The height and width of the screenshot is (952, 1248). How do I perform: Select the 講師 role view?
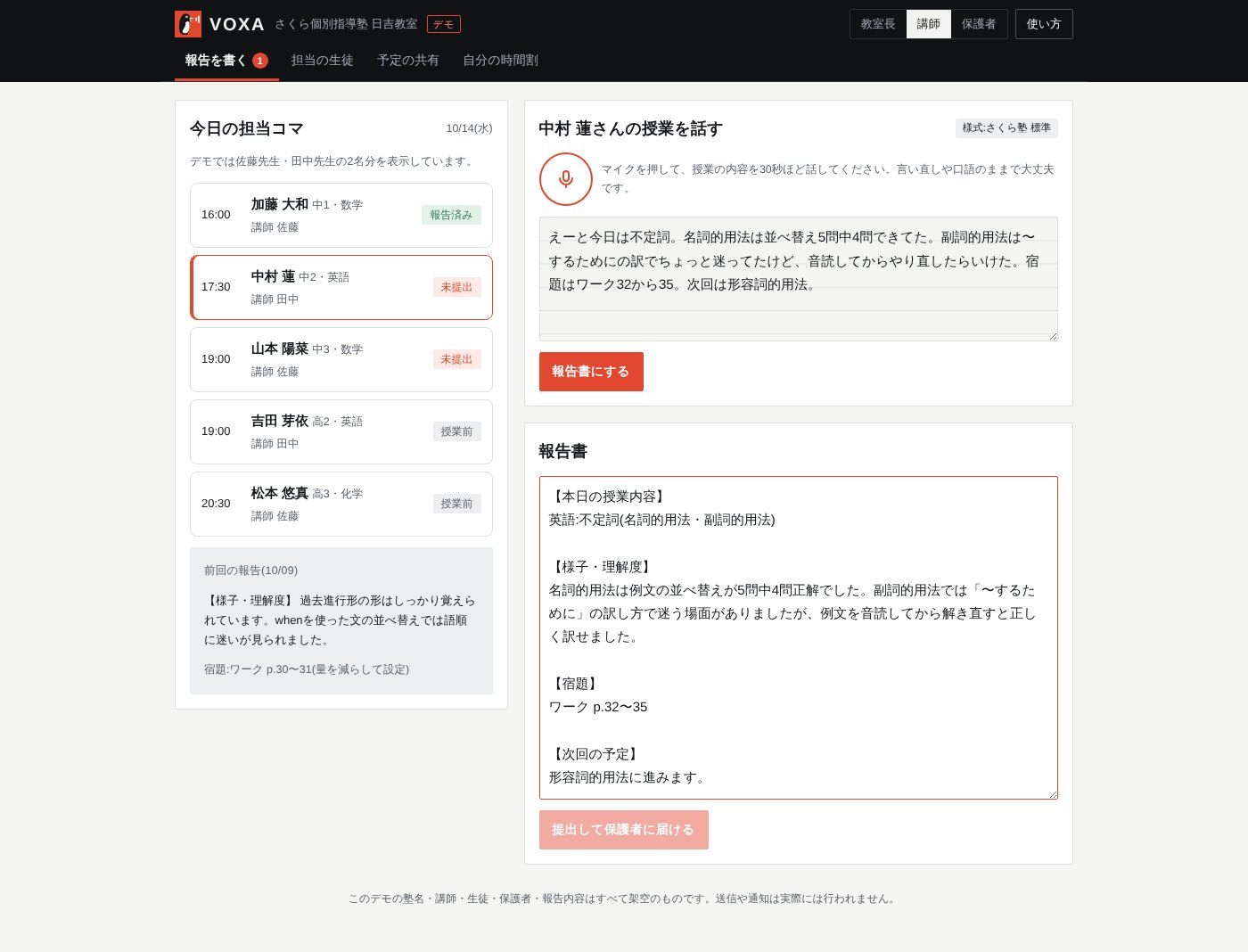(929, 24)
